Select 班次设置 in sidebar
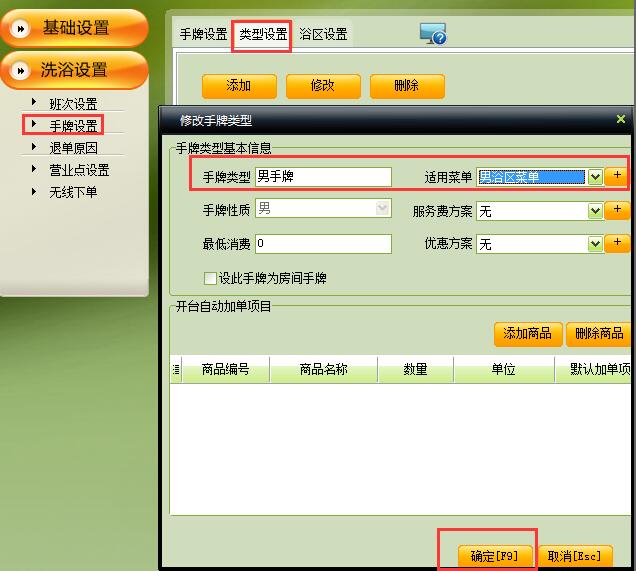This screenshot has height=571, width=636. 73,104
